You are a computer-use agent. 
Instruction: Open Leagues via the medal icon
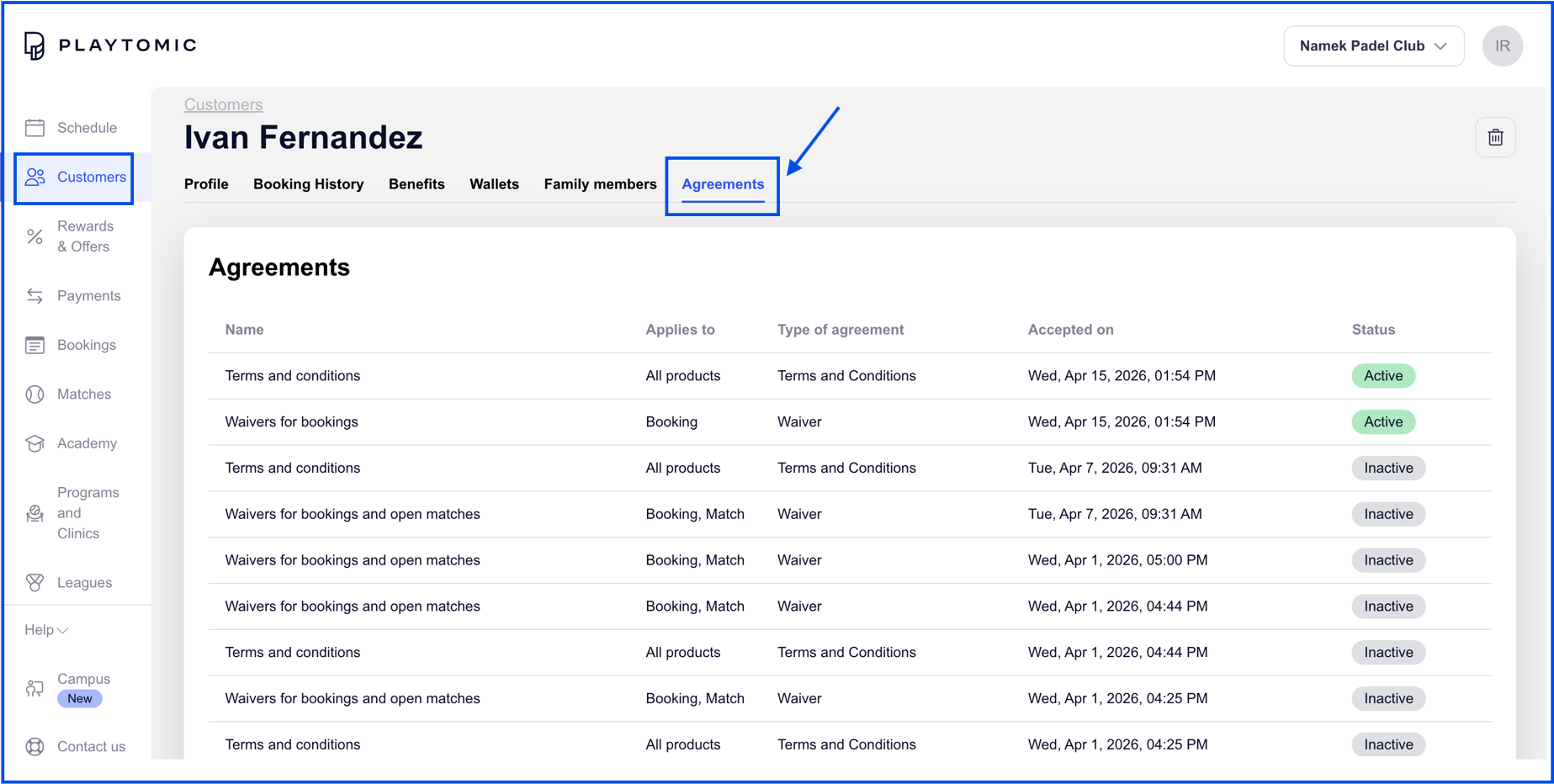click(34, 583)
